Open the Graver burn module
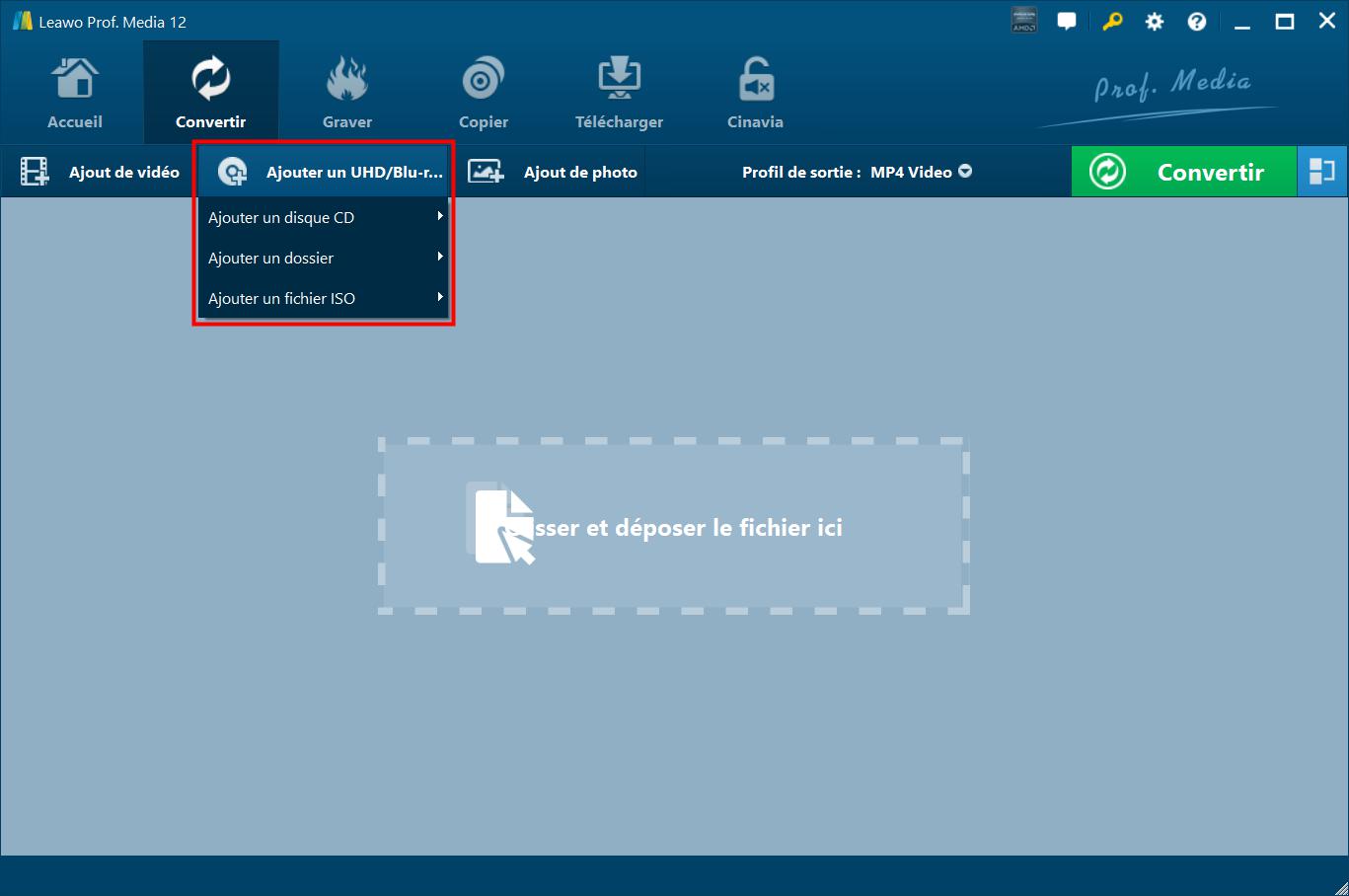The height and width of the screenshot is (896, 1349). (347, 94)
